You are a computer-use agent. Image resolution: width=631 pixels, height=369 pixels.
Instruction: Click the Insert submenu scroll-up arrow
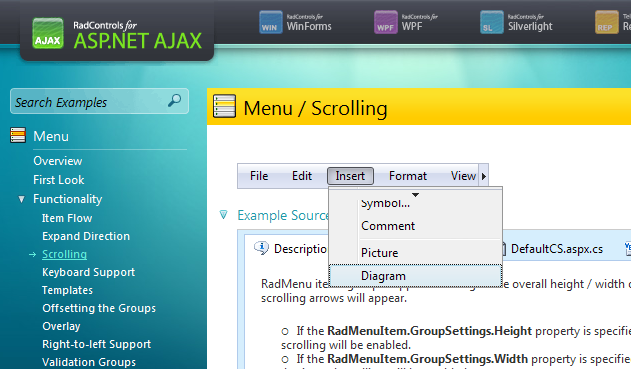point(415,195)
